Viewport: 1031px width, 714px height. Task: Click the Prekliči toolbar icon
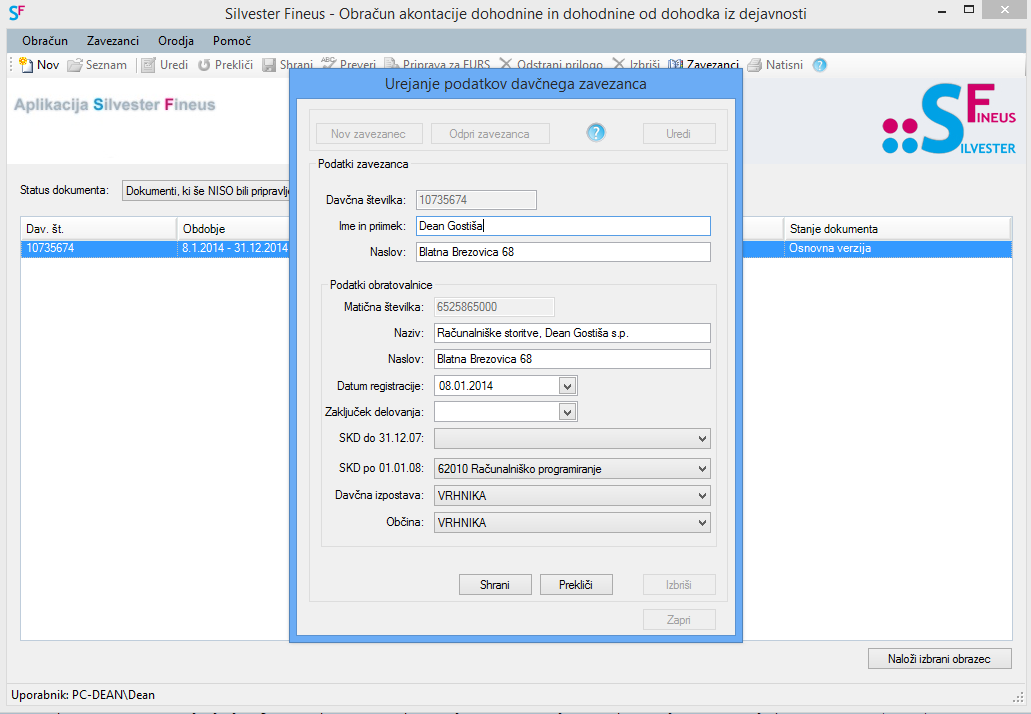click(x=204, y=64)
